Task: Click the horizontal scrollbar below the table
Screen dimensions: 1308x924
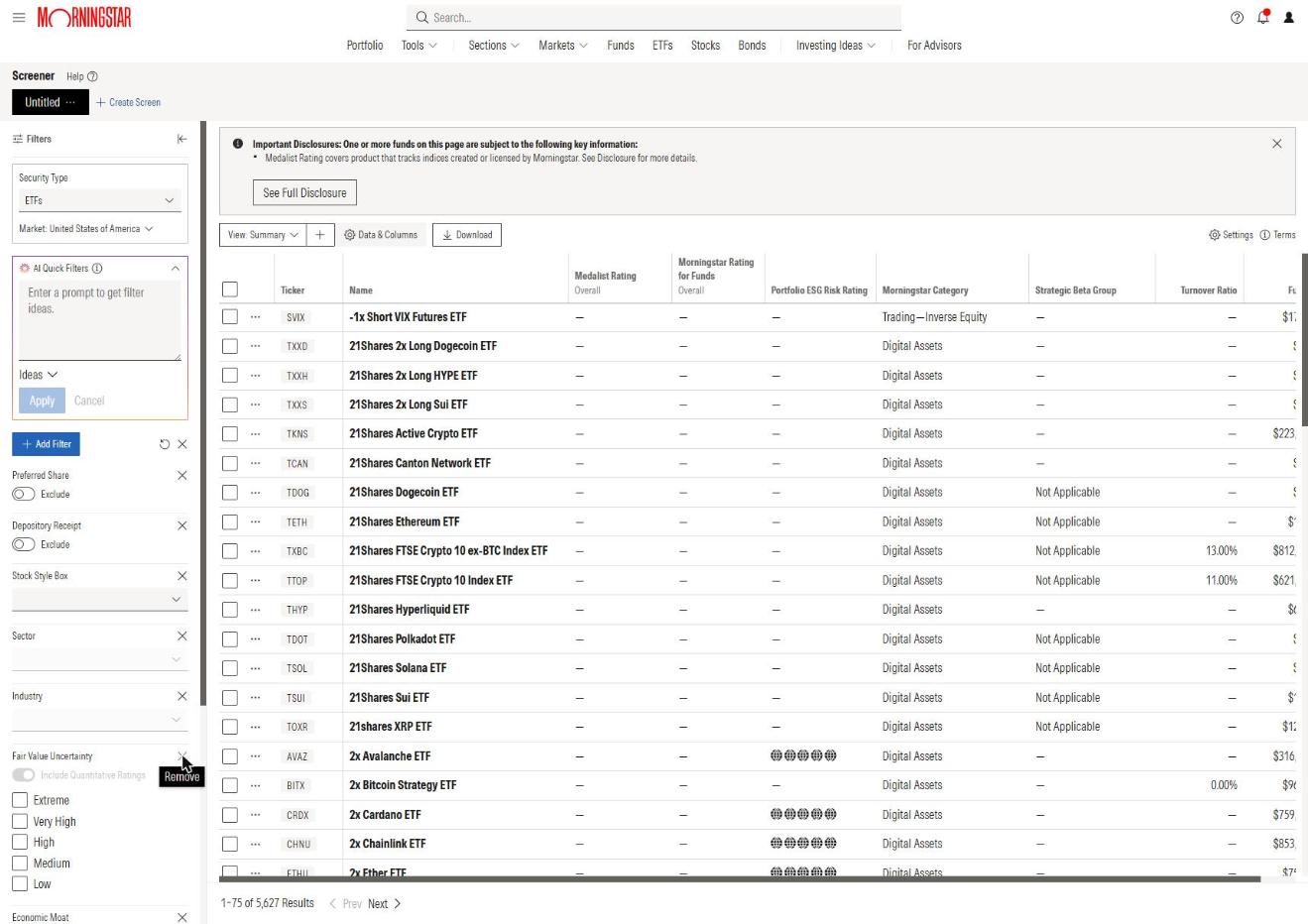Action: pyautogui.click(x=740, y=879)
